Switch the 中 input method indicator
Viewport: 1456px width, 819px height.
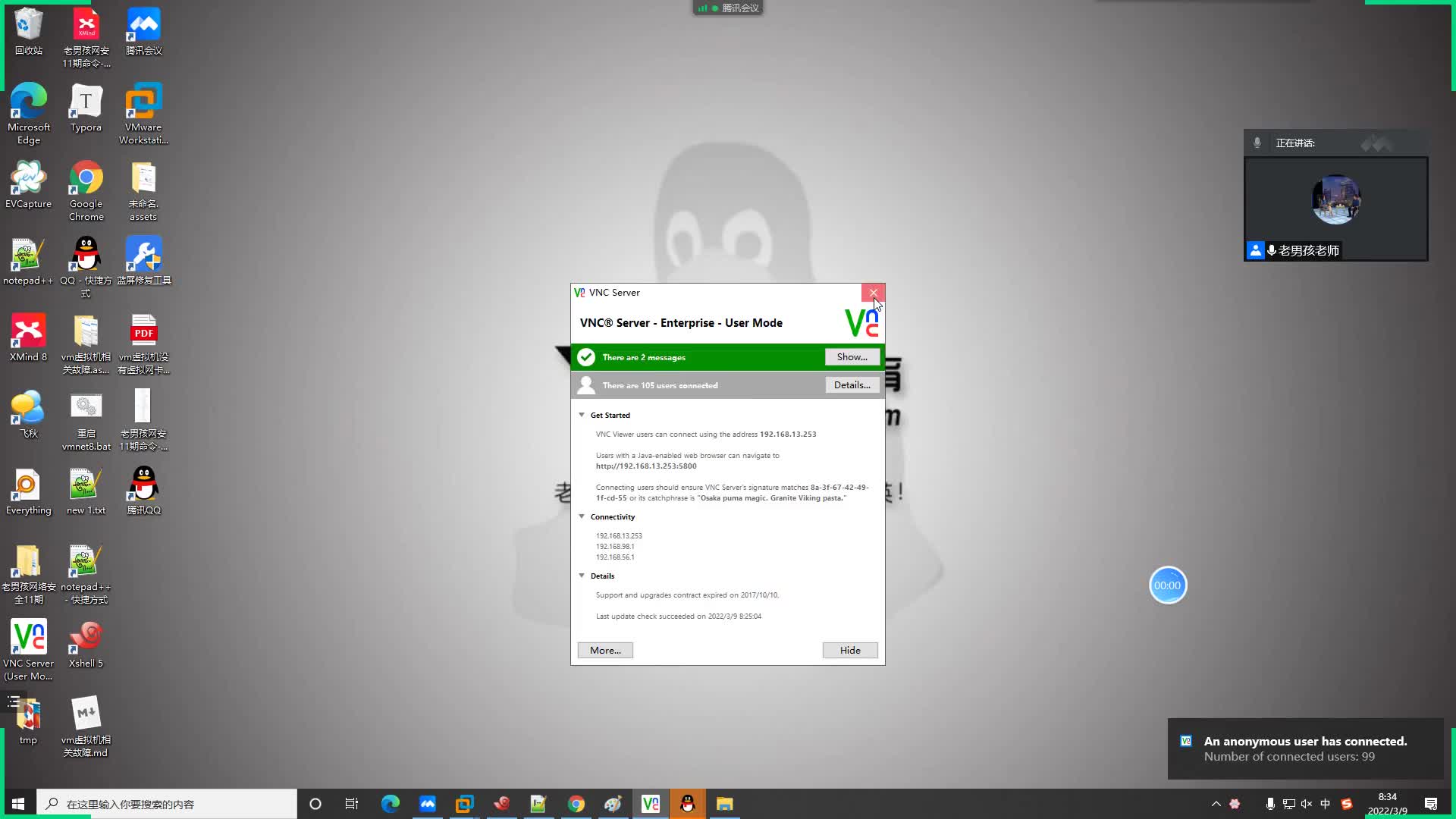pos(1326,804)
